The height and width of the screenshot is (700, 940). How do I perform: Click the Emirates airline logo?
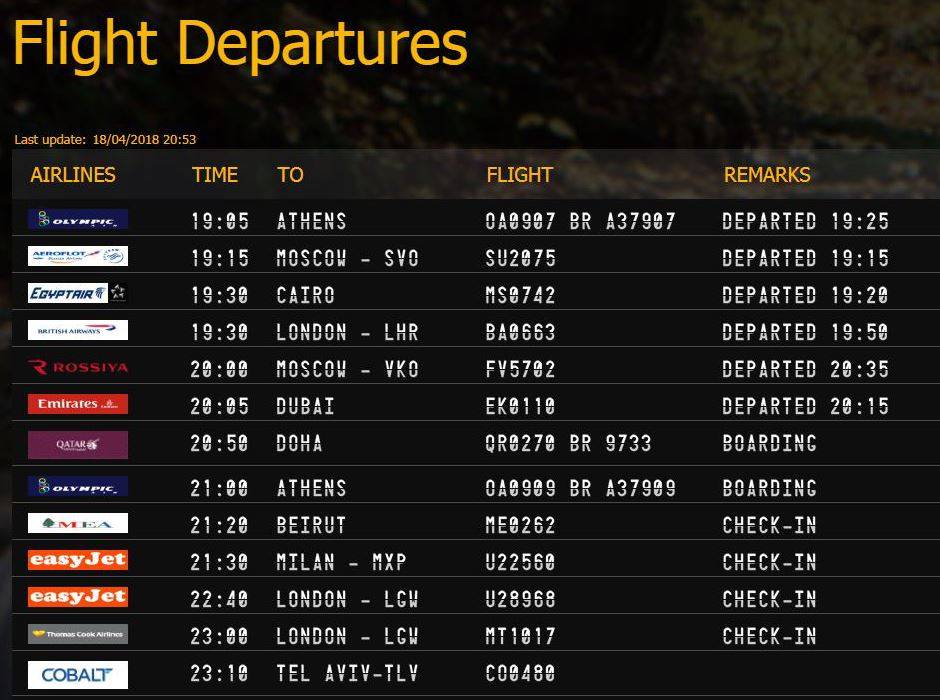78,404
